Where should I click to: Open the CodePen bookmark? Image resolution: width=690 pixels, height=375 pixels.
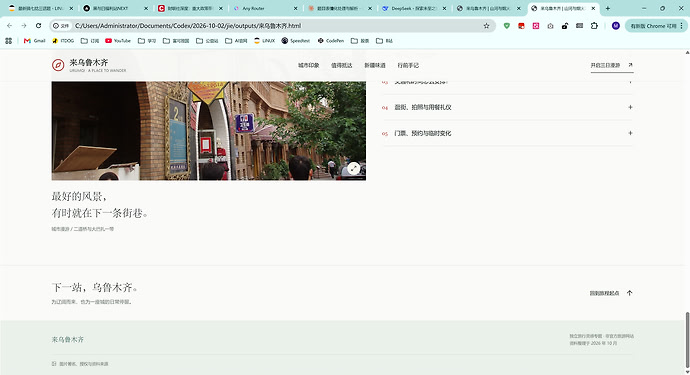coord(330,40)
